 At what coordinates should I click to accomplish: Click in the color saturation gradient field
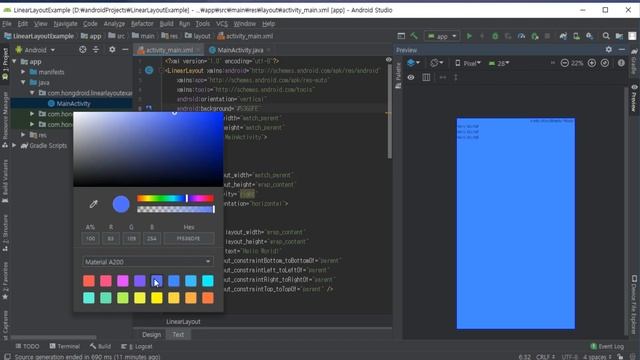pyautogui.click(x=148, y=149)
